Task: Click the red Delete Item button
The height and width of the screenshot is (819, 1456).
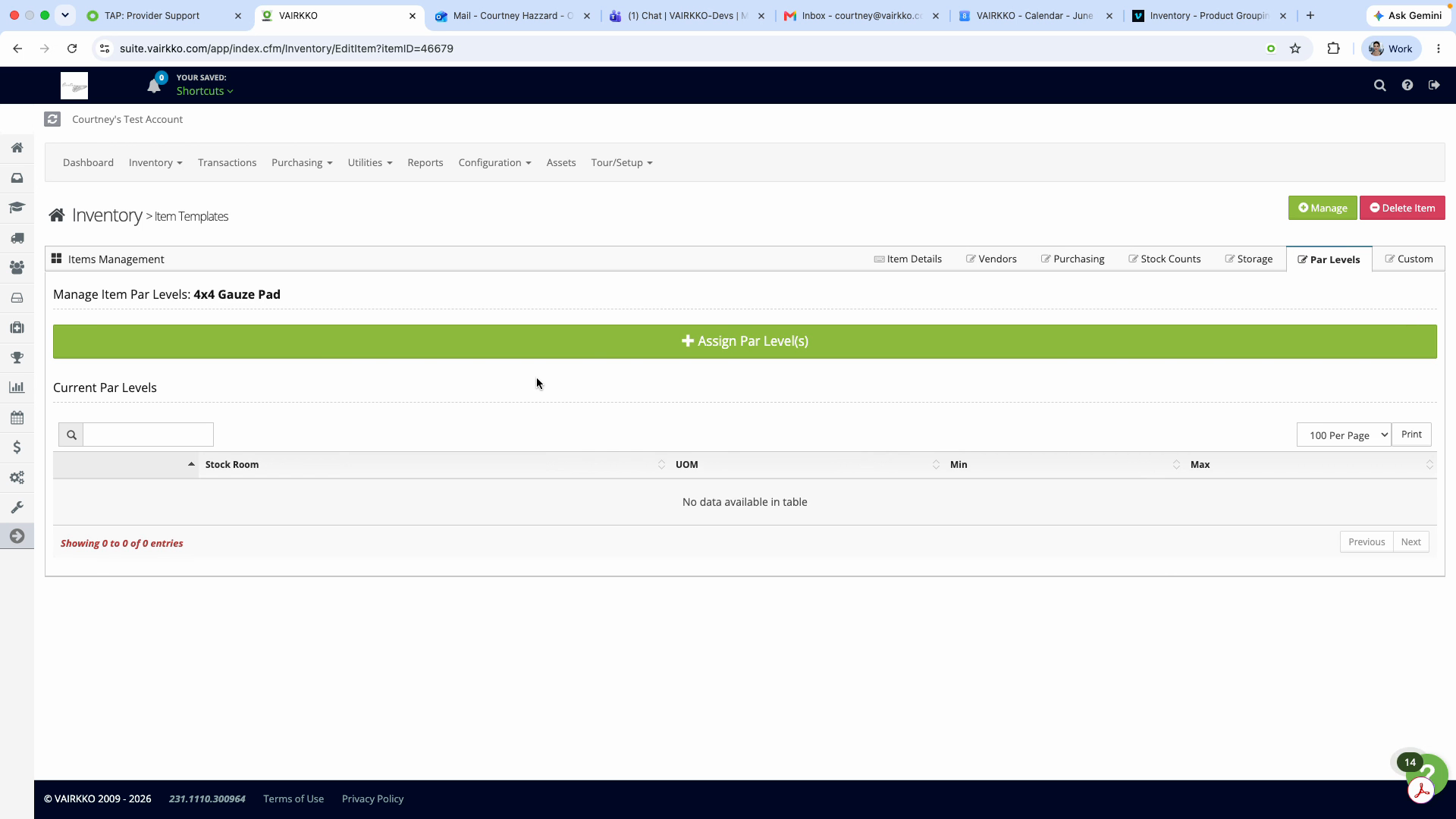Action: pyautogui.click(x=1402, y=208)
